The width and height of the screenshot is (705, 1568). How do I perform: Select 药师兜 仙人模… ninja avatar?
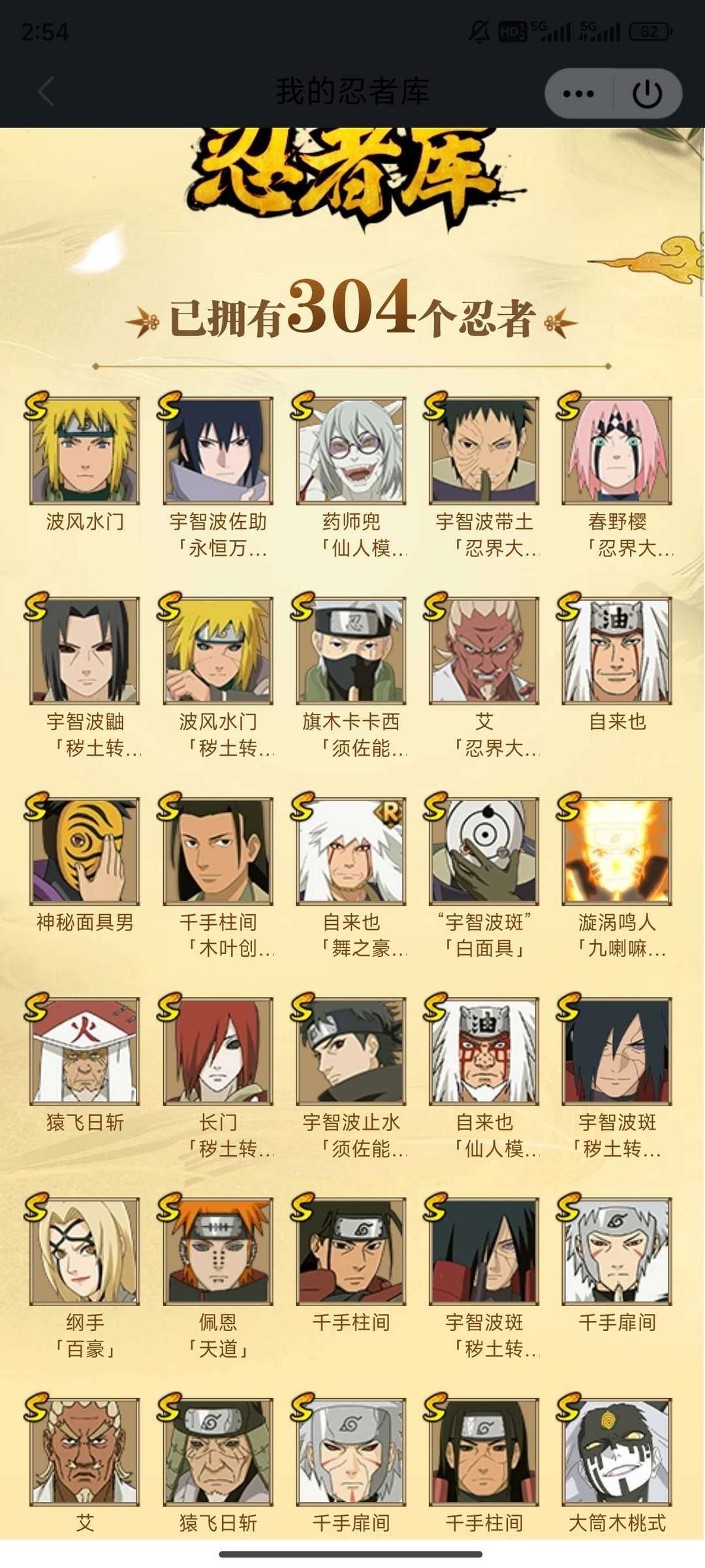pyautogui.click(x=351, y=451)
